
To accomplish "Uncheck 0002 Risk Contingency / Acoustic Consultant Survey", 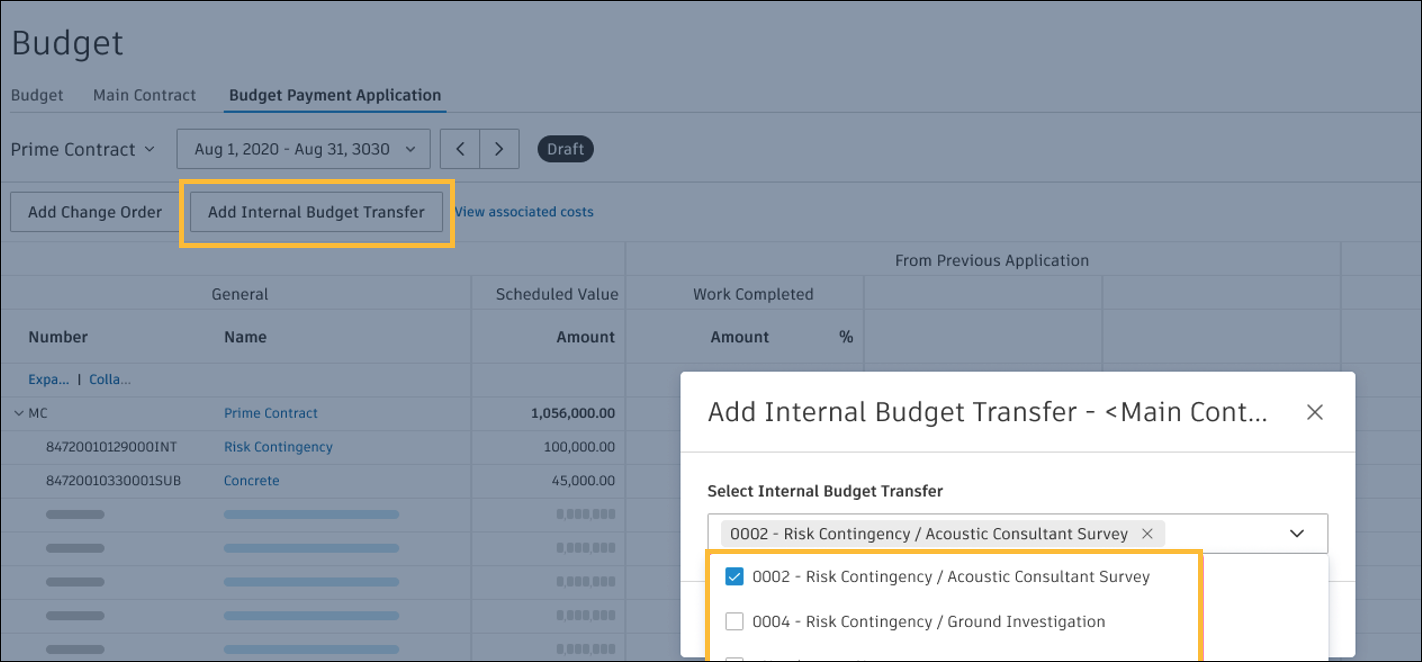I will 734,577.
